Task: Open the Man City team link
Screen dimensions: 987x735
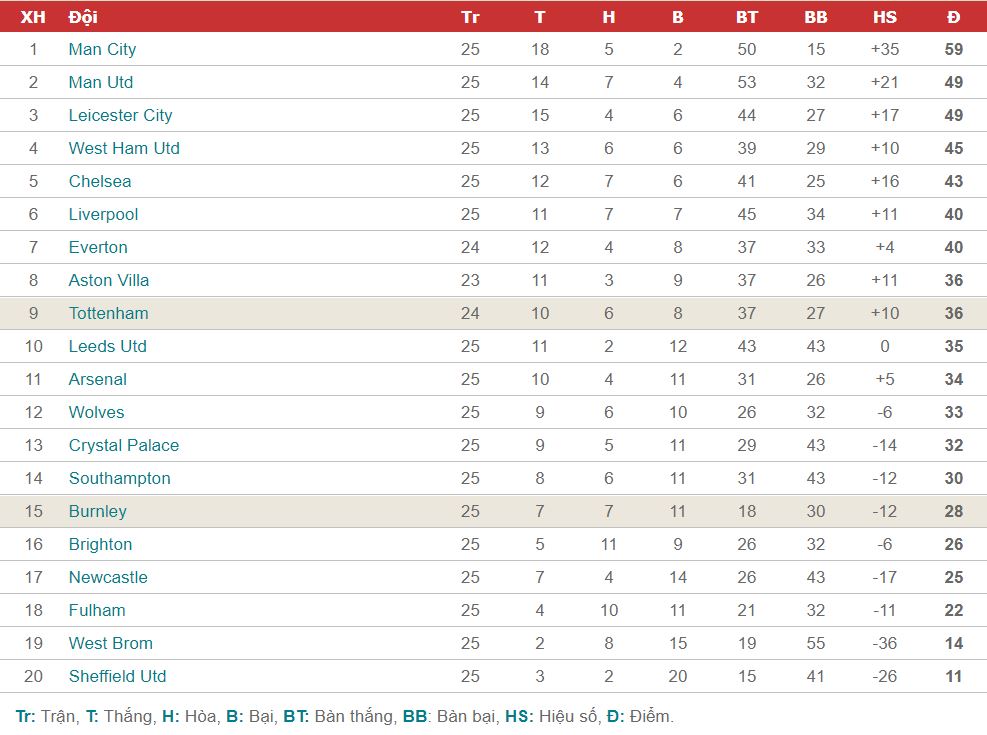Action: point(102,49)
